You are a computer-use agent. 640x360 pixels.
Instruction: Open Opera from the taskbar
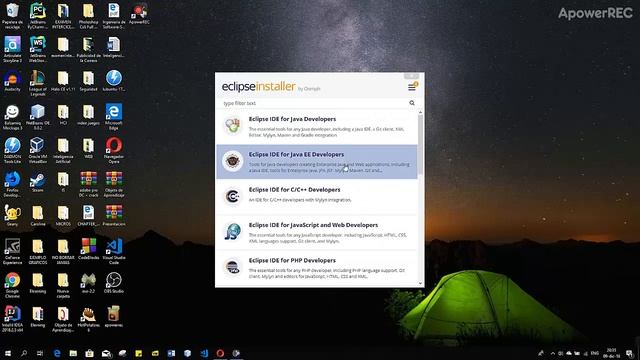click(220, 353)
